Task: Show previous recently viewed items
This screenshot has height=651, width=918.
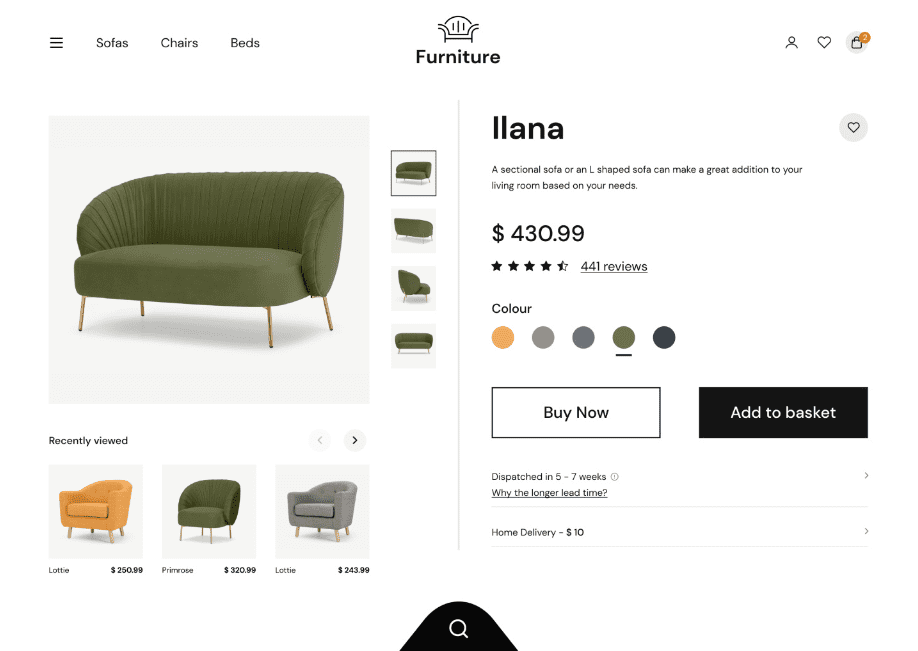Action: pos(320,440)
